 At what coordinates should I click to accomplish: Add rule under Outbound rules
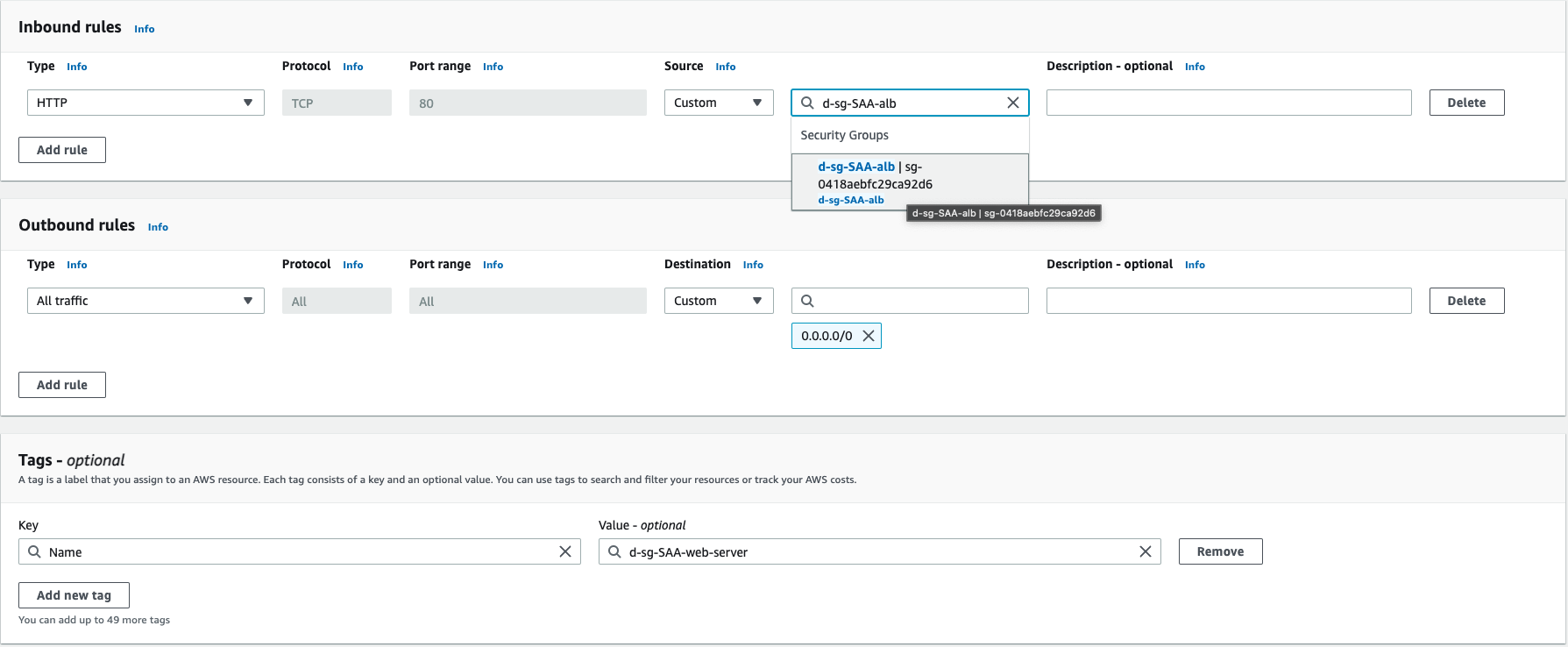(62, 385)
